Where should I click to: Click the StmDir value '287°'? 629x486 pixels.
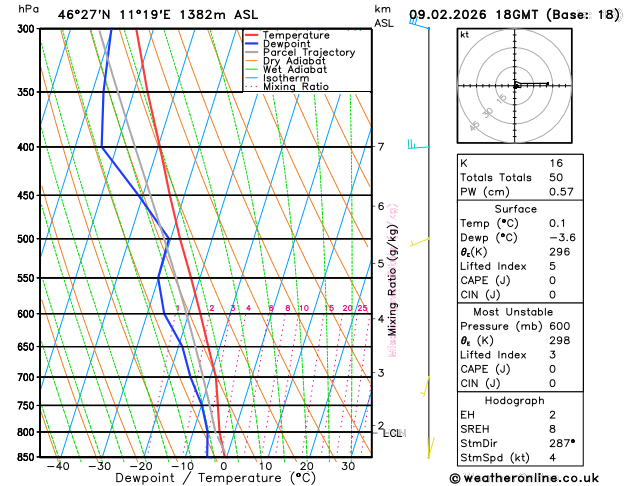[x=562, y=443]
